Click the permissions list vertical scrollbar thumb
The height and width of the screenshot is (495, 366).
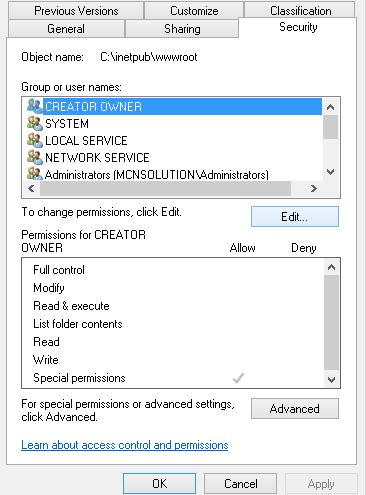pos(331,322)
